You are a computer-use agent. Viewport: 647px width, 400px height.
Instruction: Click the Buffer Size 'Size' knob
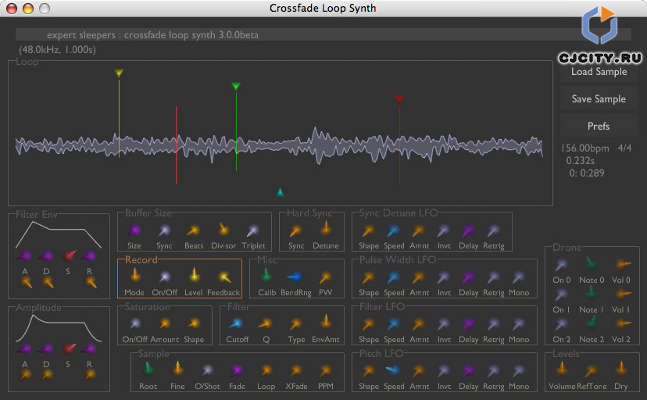[x=135, y=231]
